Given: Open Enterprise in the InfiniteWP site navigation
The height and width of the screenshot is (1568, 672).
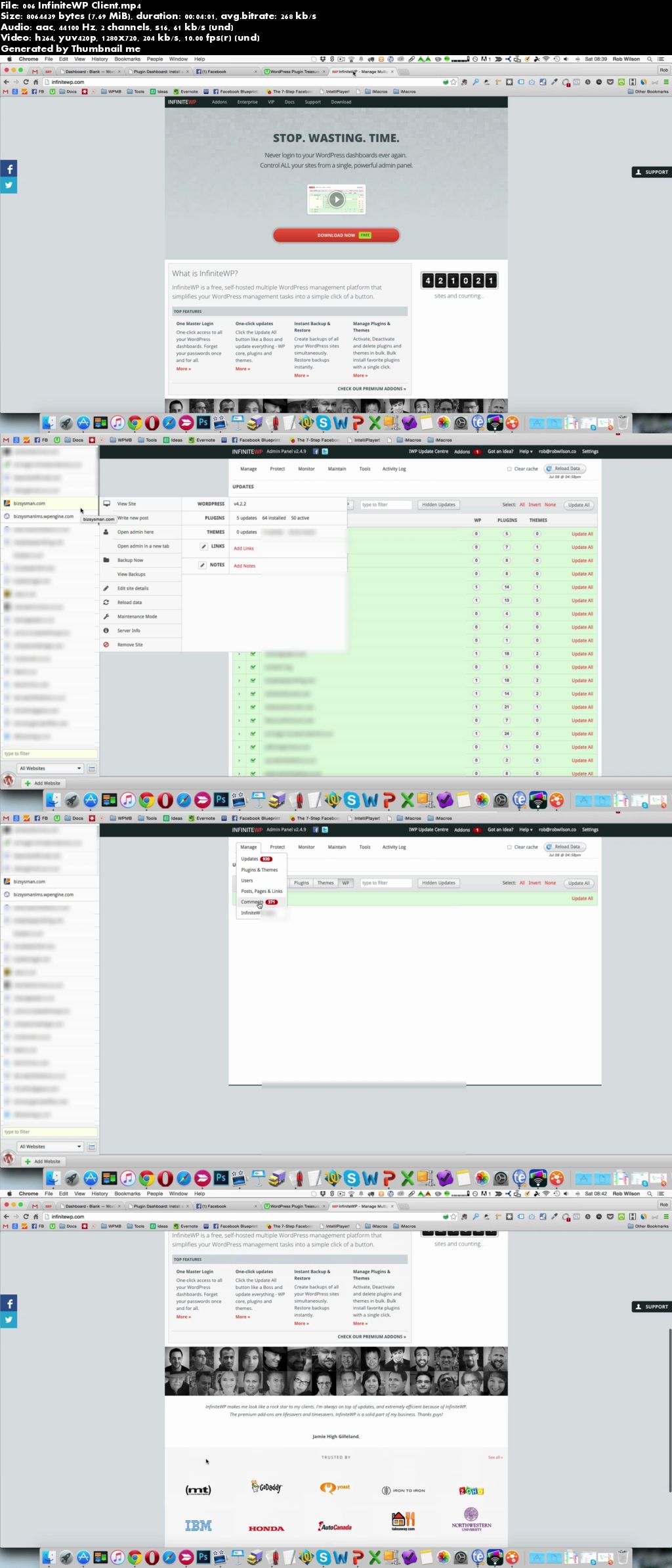Looking at the screenshot, I should 247,102.
